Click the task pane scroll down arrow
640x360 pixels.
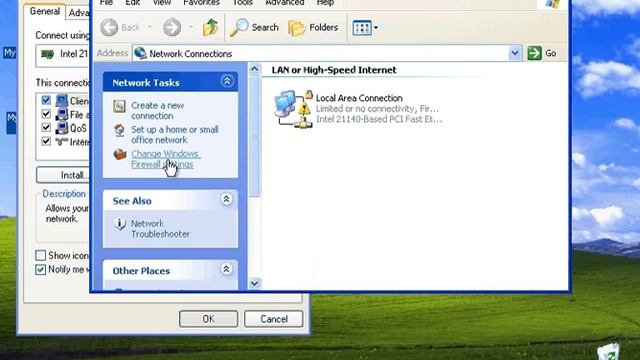point(254,283)
